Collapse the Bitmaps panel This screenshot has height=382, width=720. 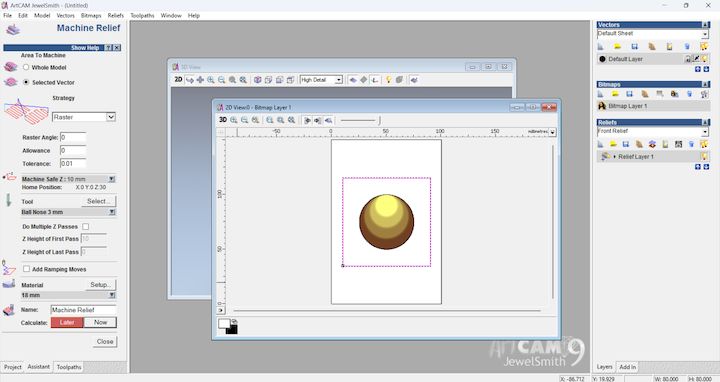[x=706, y=84]
